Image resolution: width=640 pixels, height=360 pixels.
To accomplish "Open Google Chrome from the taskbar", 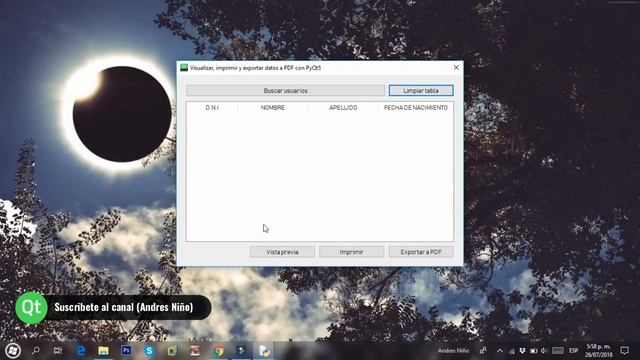I will click(x=218, y=351).
